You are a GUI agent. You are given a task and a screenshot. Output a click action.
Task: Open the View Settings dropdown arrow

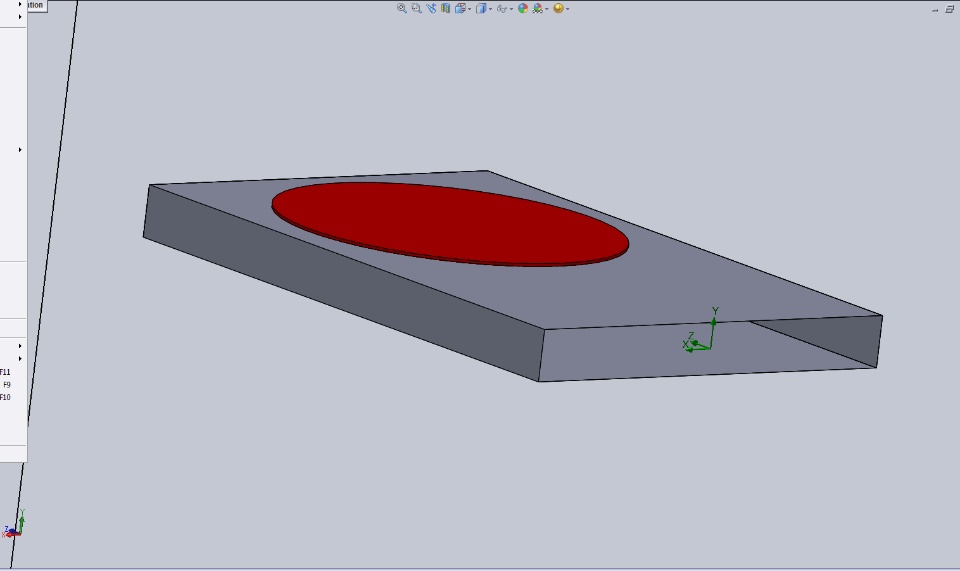[x=568, y=9]
